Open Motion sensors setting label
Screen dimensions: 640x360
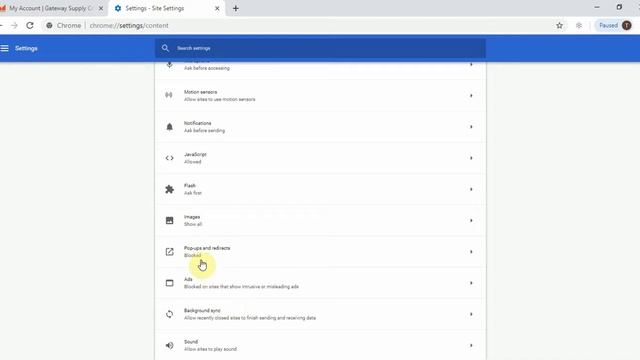[x=200, y=92]
